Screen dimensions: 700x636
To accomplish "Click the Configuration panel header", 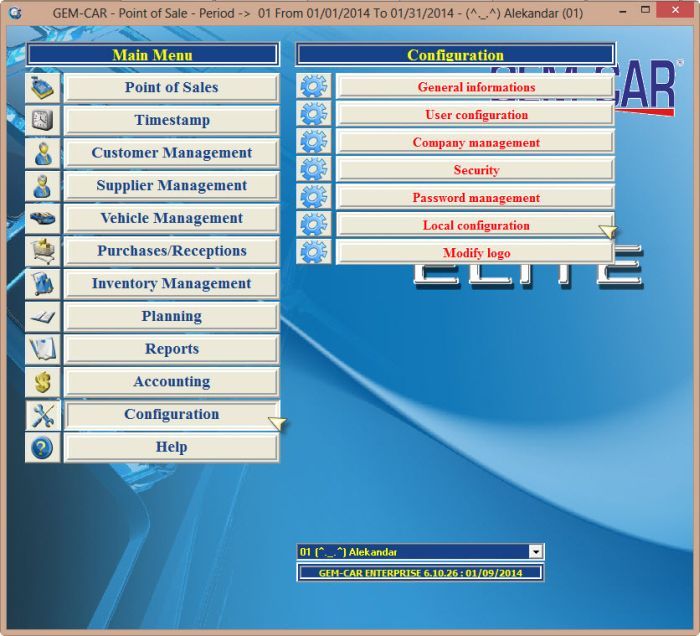I will coord(455,55).
